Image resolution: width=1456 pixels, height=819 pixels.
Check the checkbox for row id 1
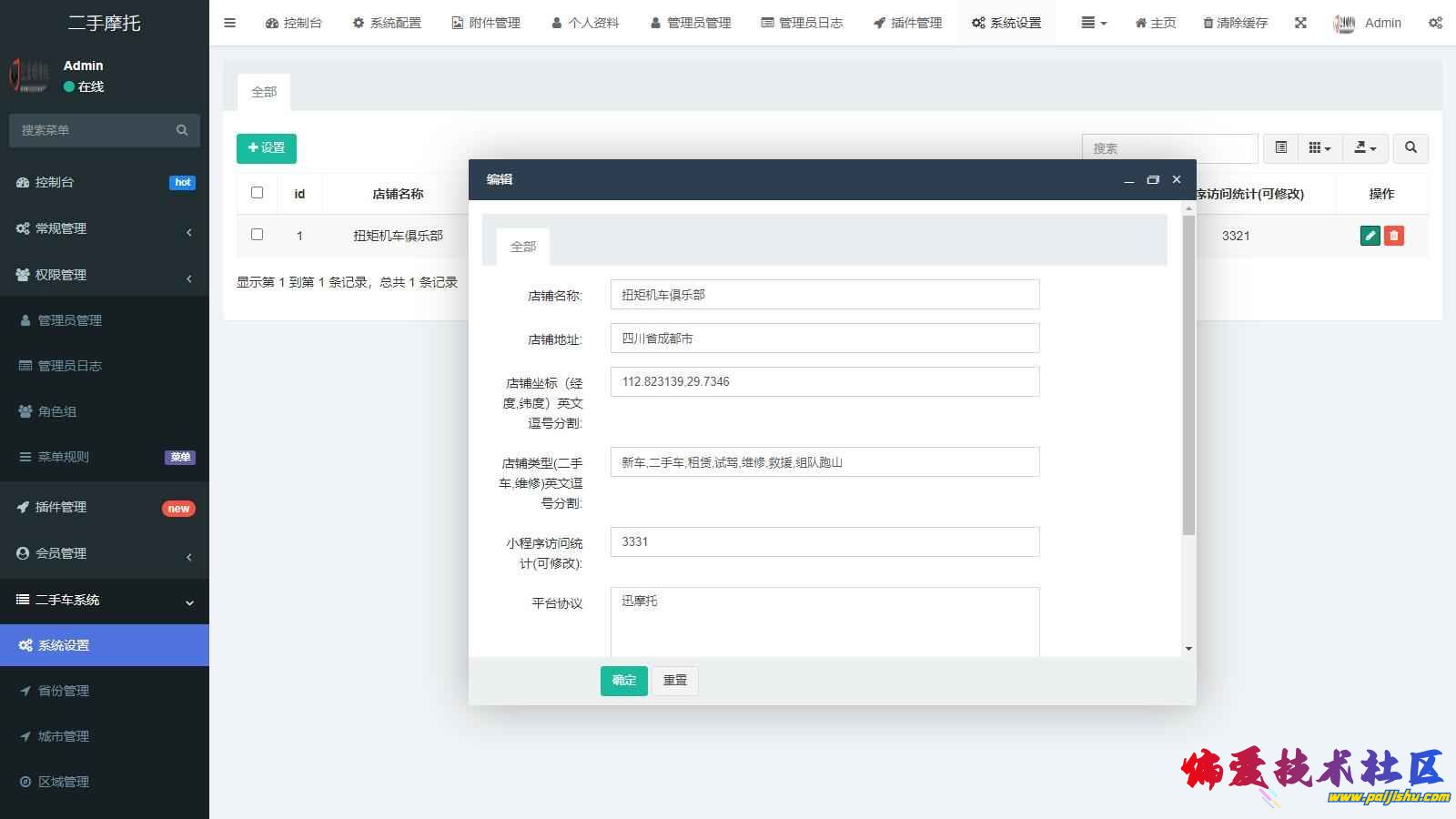pyautogui.click(x=257, y=235)
